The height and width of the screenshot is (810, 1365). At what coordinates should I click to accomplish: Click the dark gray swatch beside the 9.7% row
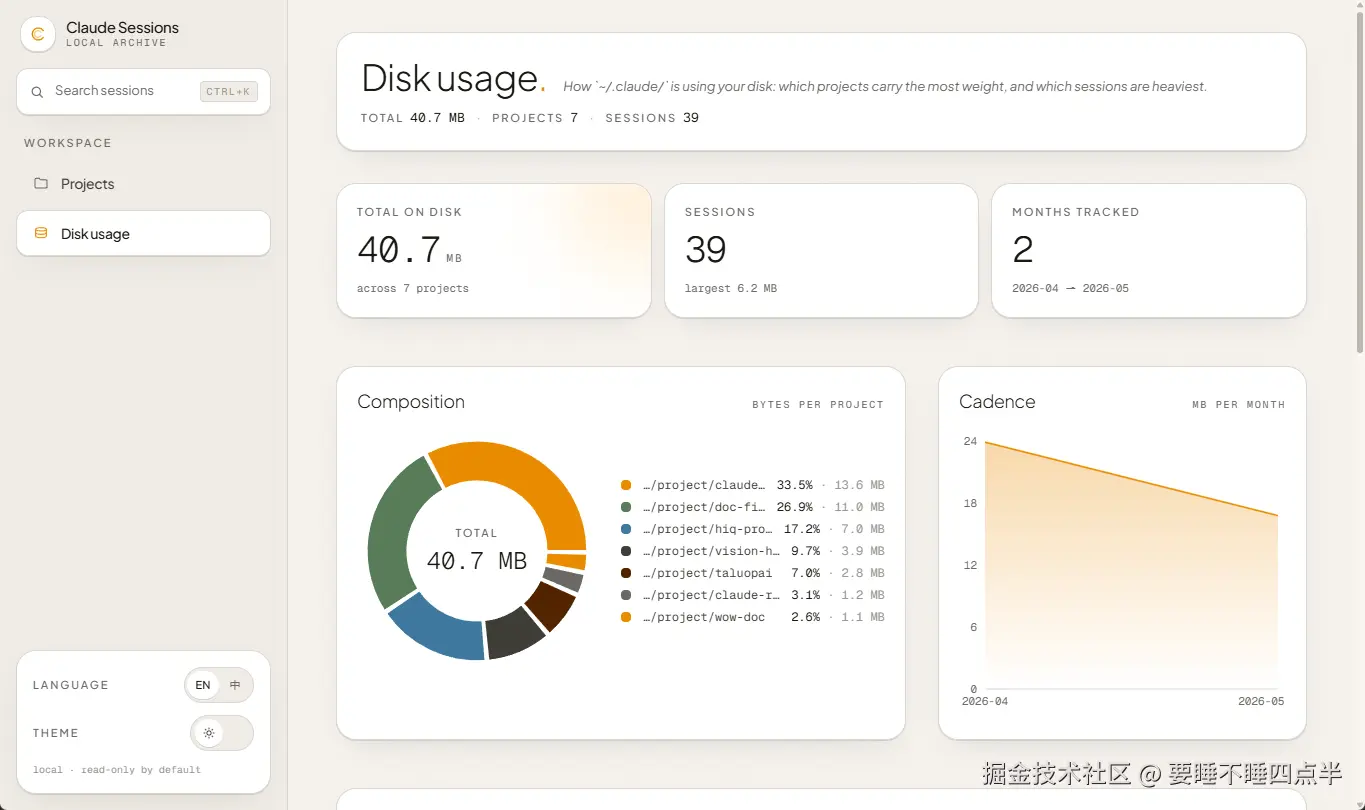coord(626,551)
